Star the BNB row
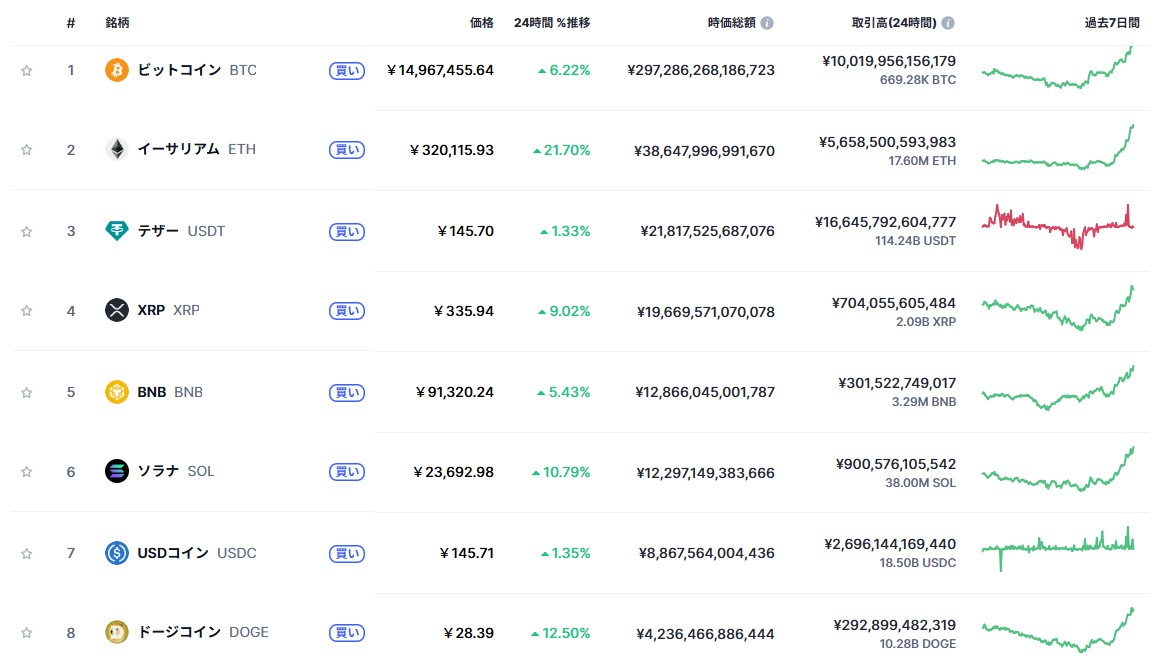 click(27, 392)
